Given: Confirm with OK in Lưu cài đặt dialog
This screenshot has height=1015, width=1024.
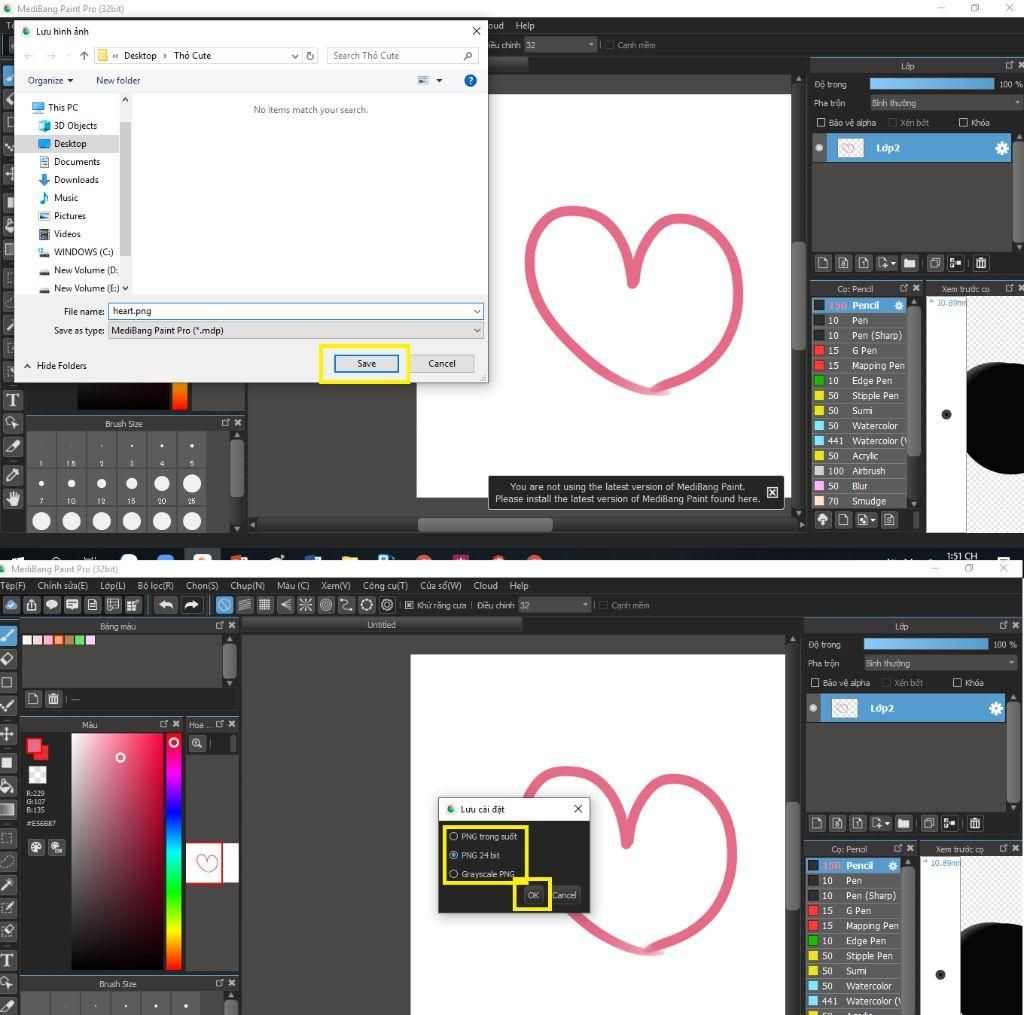Looking at the screenshot, I should click(x=533, y=895).
